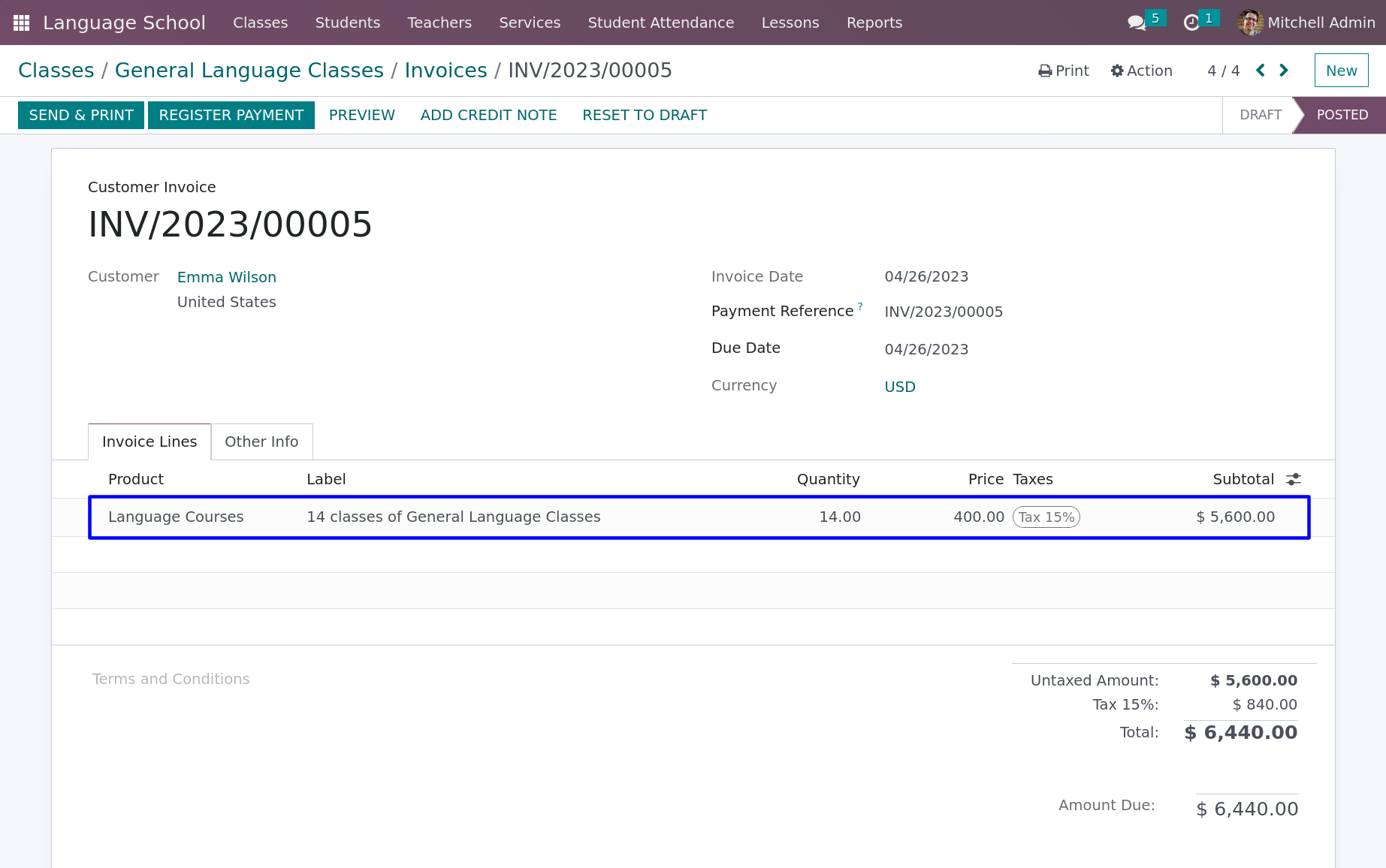Switch to Other Info tab
The height and width of the screenshot is (868, 1386).
tap(261, 442)
